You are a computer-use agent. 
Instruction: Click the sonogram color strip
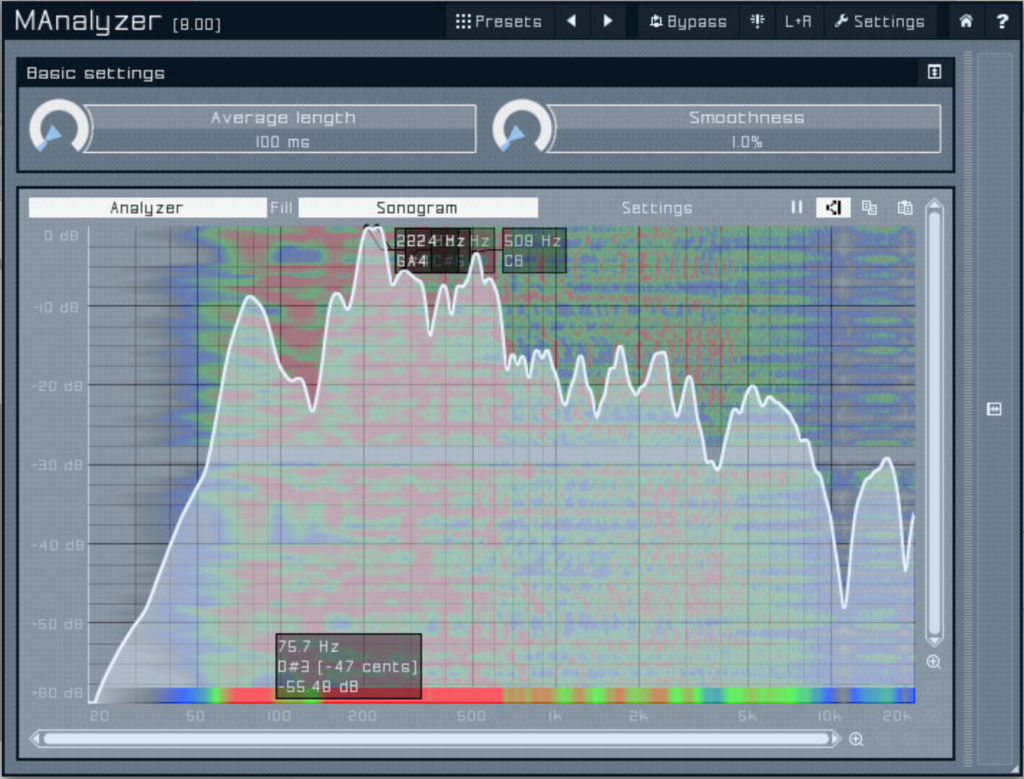click(x=502, y=695)
